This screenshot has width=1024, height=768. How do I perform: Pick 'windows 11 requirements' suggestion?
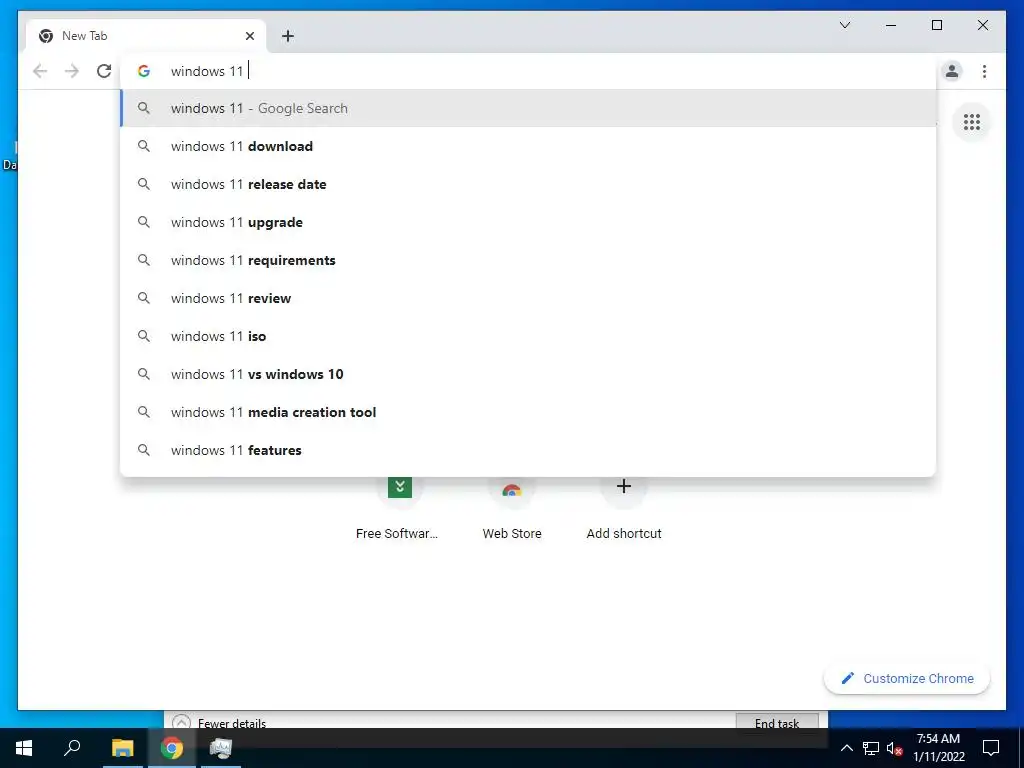(528, 260)
